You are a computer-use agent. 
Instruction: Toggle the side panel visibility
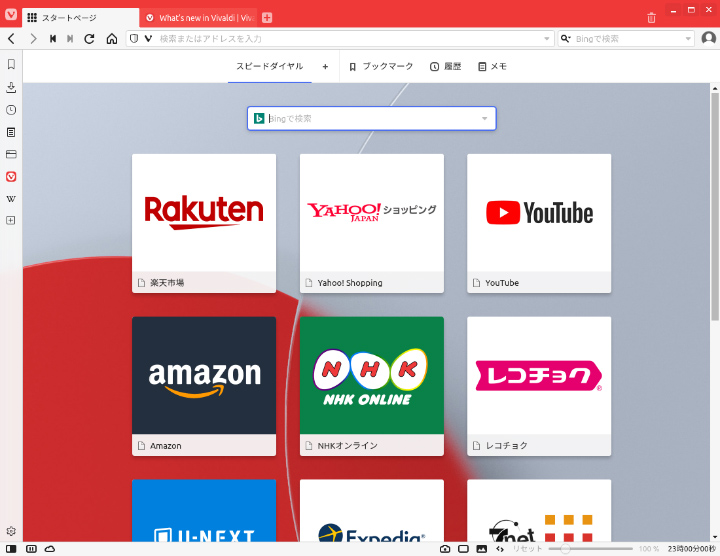coord(11,549)
